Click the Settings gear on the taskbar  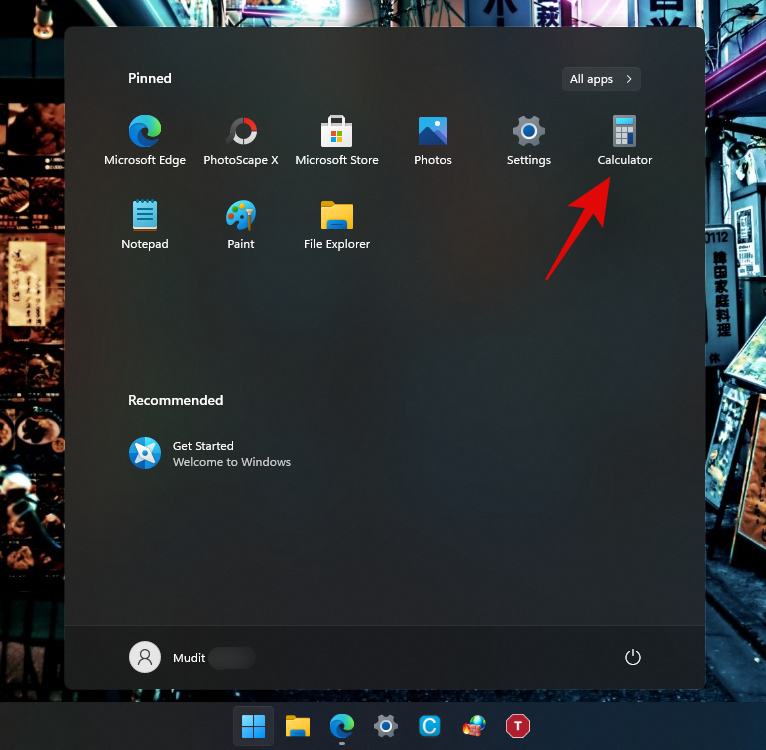click(x=386, y=726)
